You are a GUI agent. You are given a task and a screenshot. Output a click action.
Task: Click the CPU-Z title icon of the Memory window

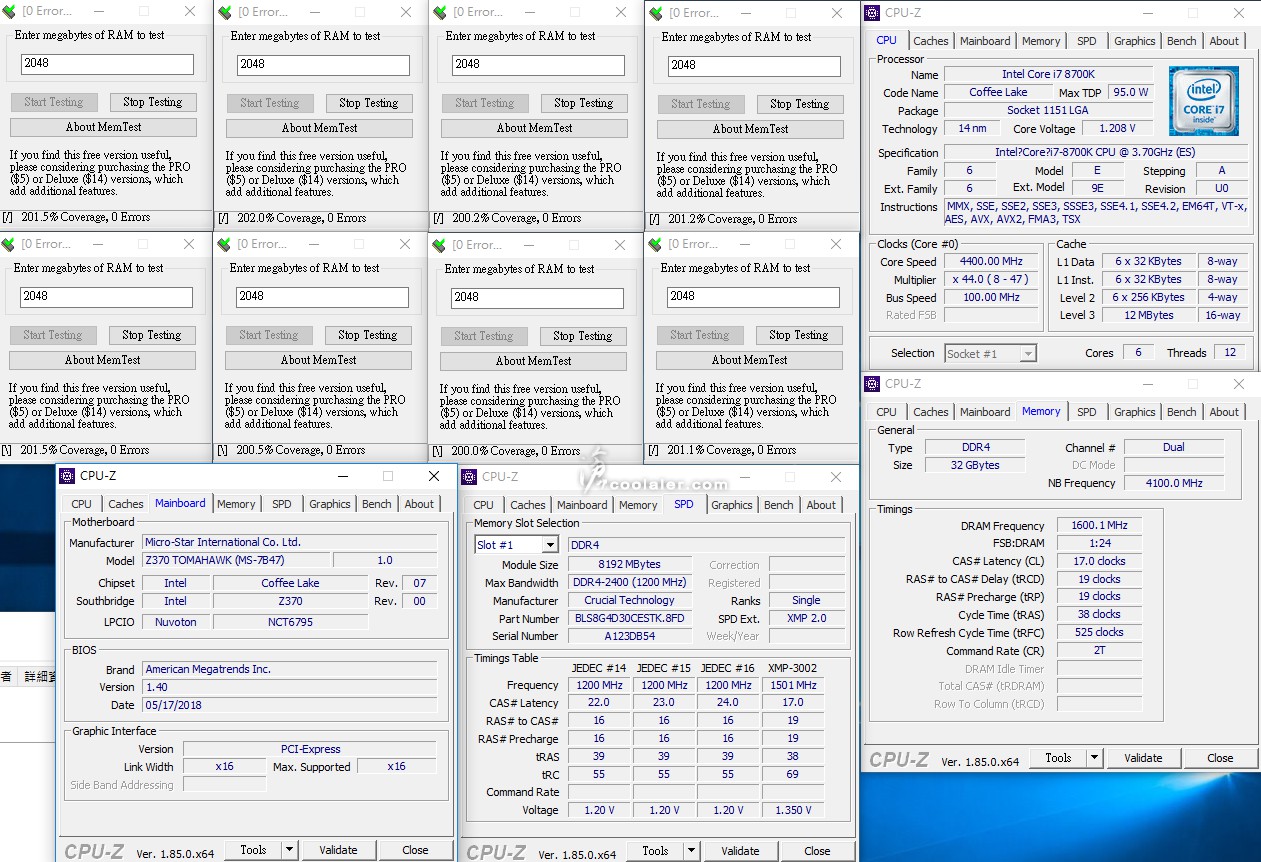(x=873, y=384)
